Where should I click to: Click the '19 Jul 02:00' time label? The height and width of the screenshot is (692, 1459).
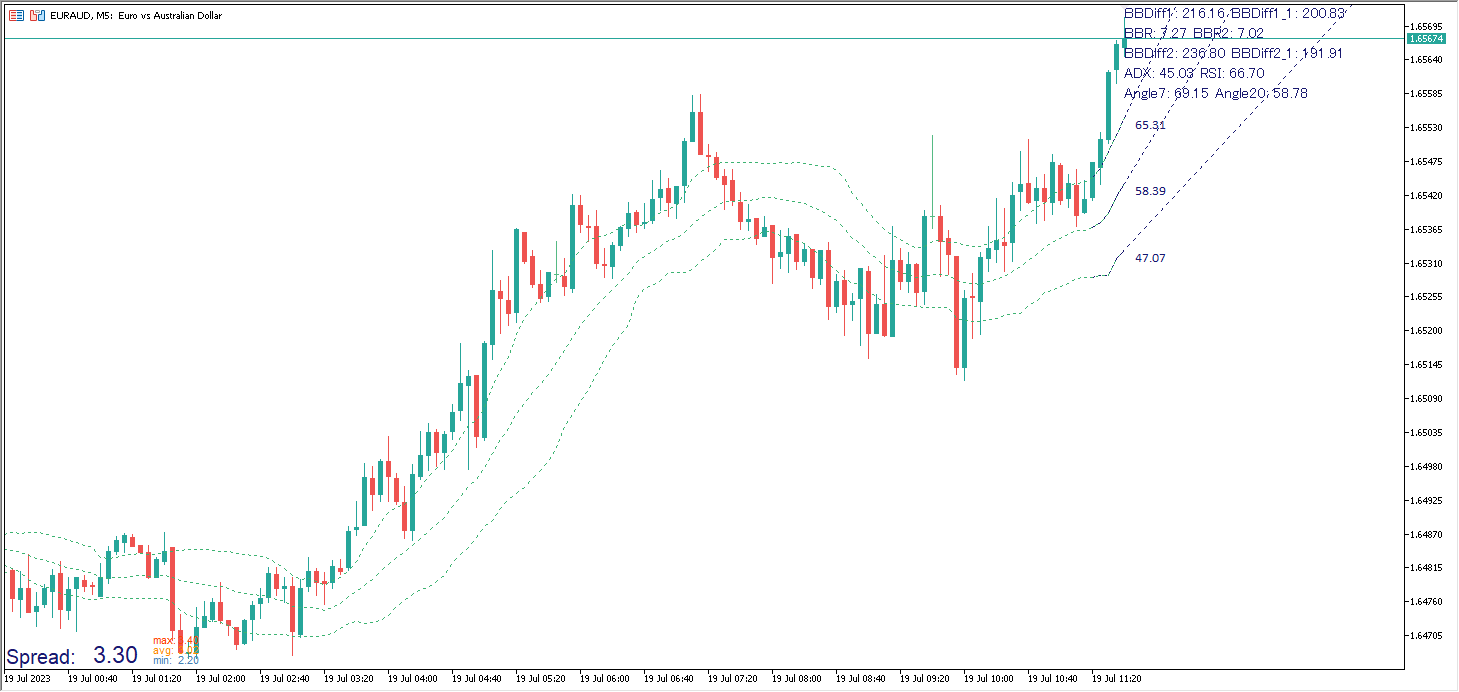220,678
